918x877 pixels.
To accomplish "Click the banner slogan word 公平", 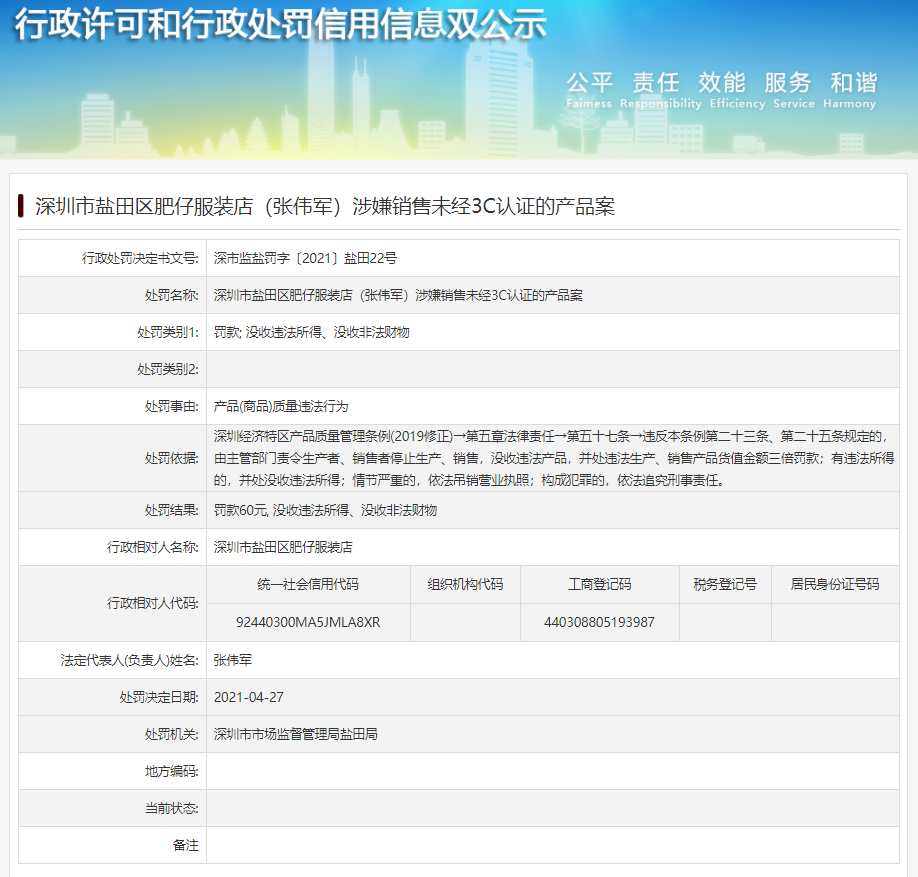I will [x=590, y=83].
